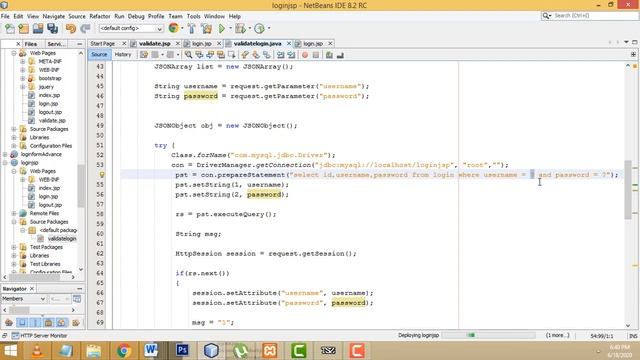The width and height of the screenshot is (640, 360).
Task: Toggle the fifth Navigator filter icon
Action: [61, 323]
